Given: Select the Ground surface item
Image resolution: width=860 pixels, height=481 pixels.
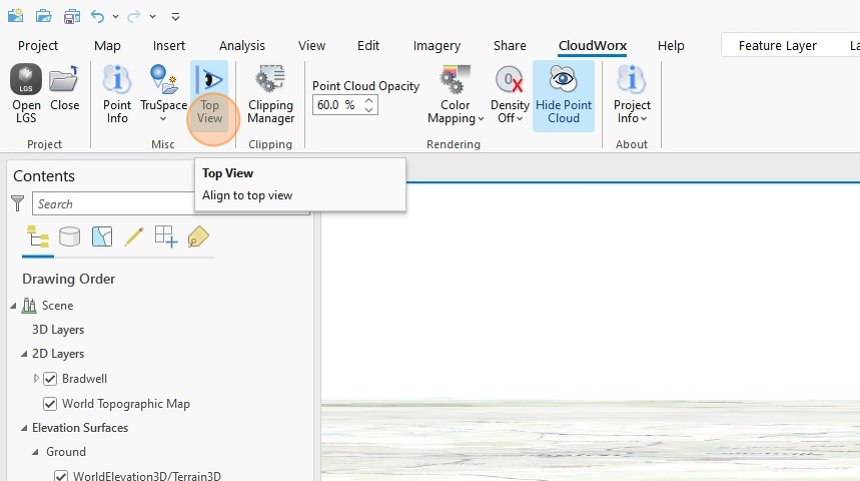Looking at the screenshot, I should [x=66, y=452].
